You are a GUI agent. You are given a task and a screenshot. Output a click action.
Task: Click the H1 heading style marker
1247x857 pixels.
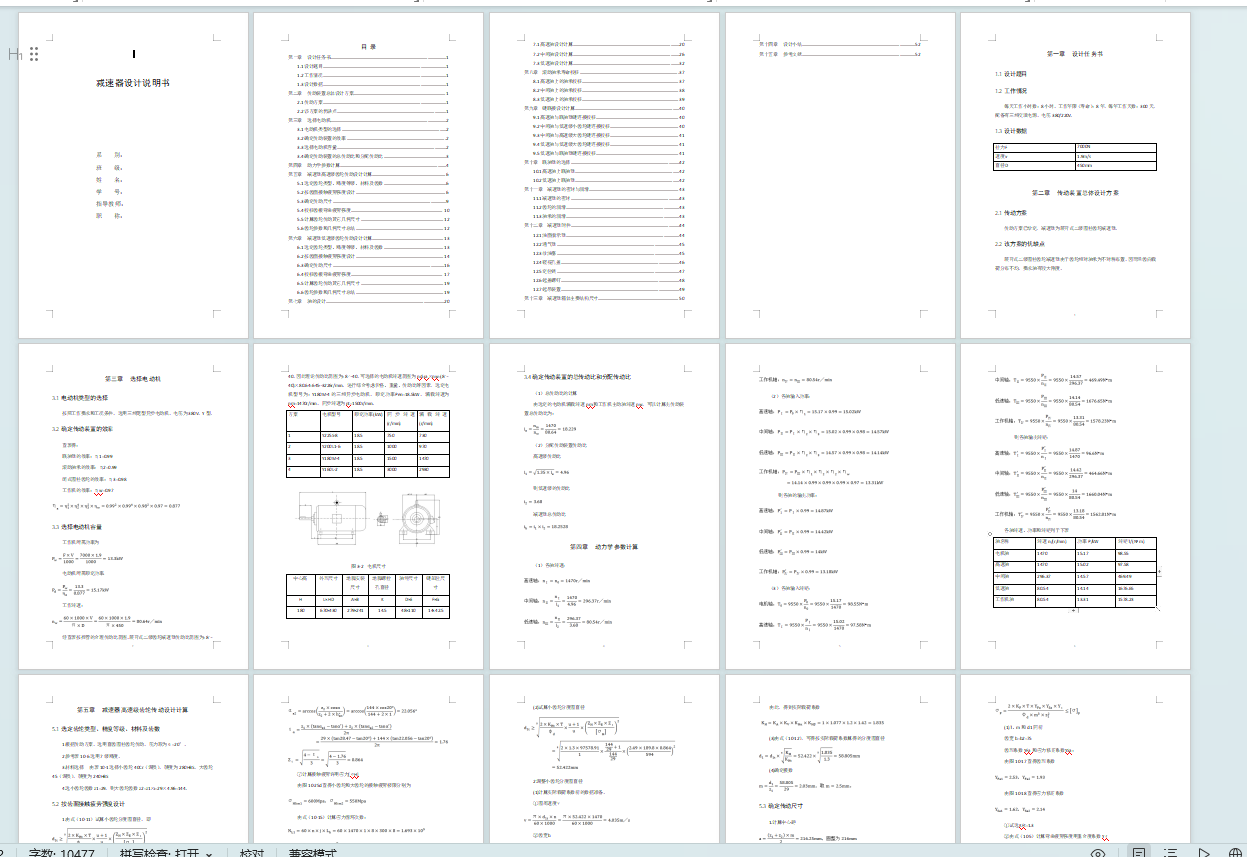point(15,54)
